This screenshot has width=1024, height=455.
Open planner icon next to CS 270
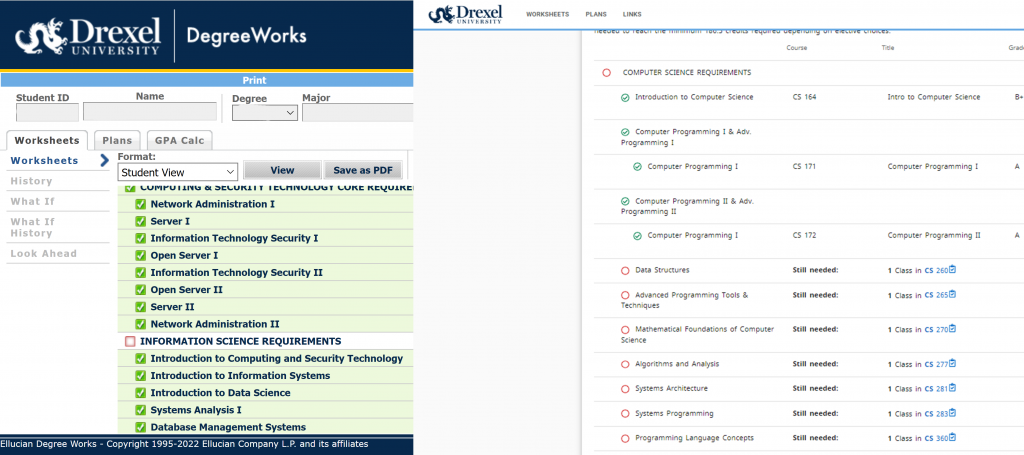pyautogui.click(x=952, y=329)
